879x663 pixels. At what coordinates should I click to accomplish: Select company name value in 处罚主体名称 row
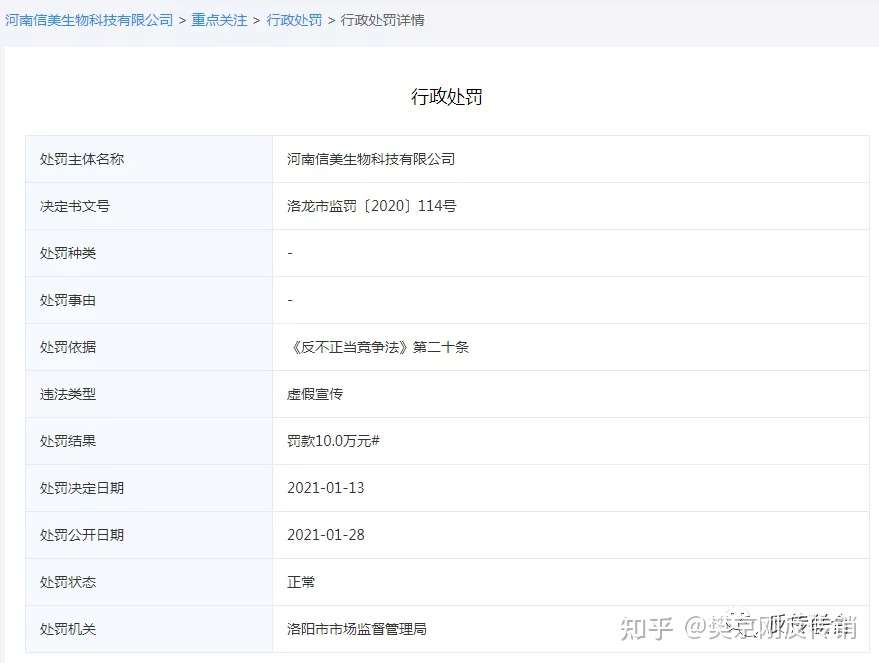pos(371,159)
